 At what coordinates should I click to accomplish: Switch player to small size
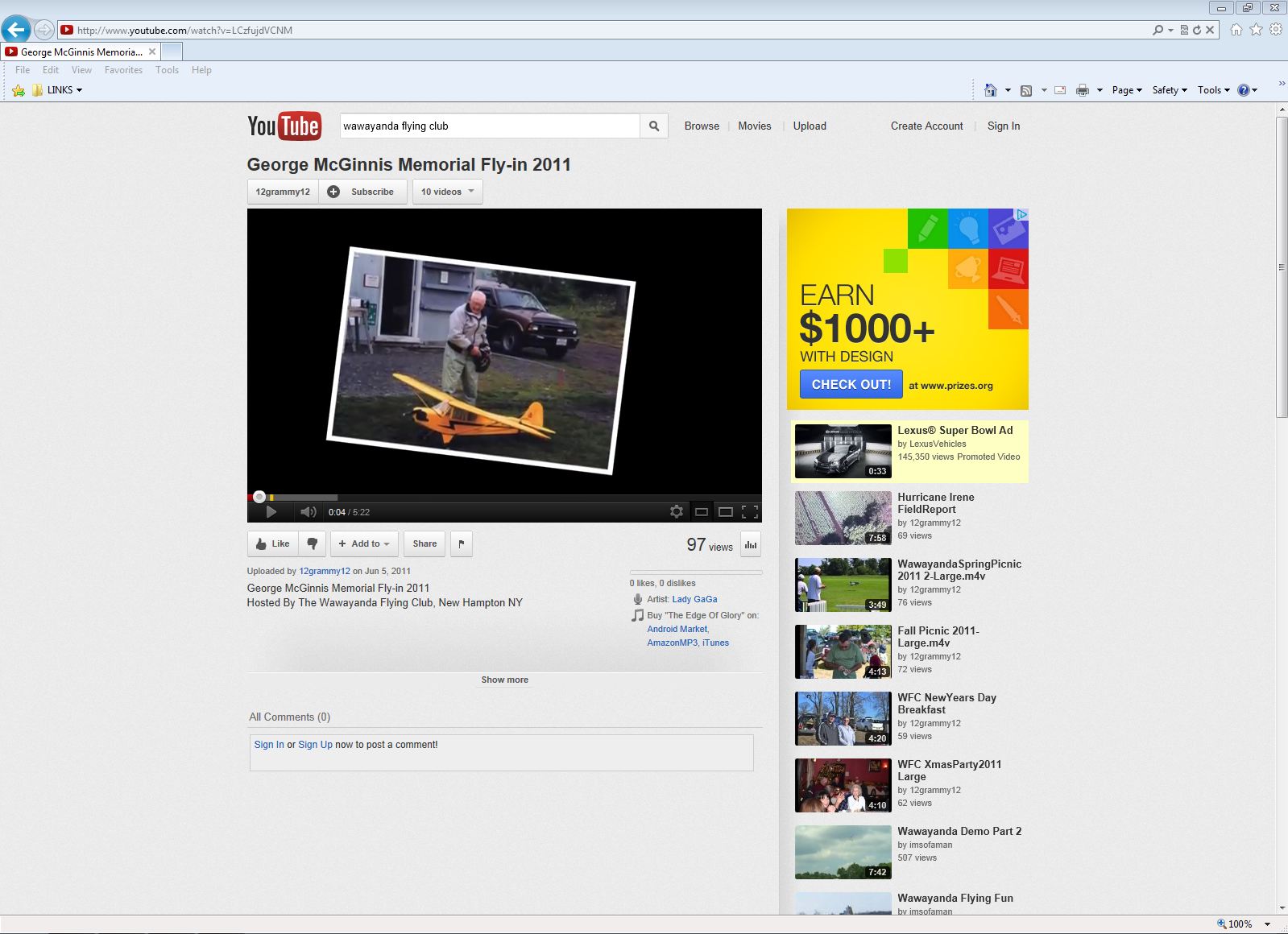tap(702, 512)
